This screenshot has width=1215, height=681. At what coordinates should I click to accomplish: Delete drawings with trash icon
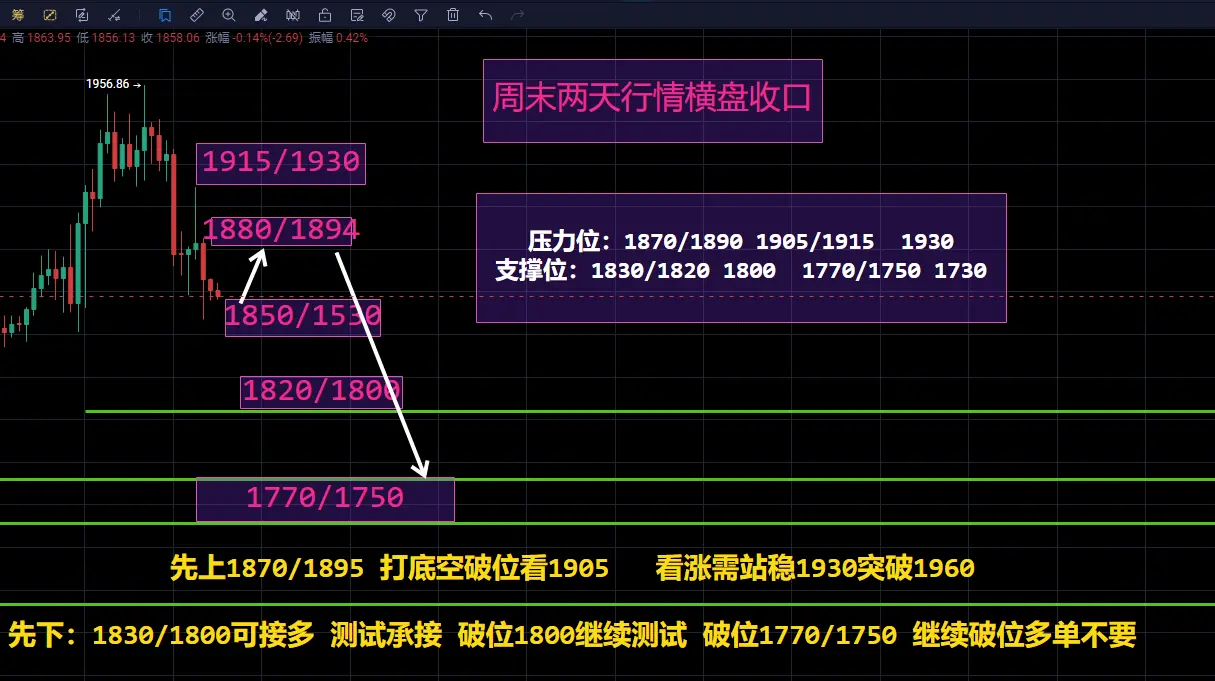tap(453, 15)
